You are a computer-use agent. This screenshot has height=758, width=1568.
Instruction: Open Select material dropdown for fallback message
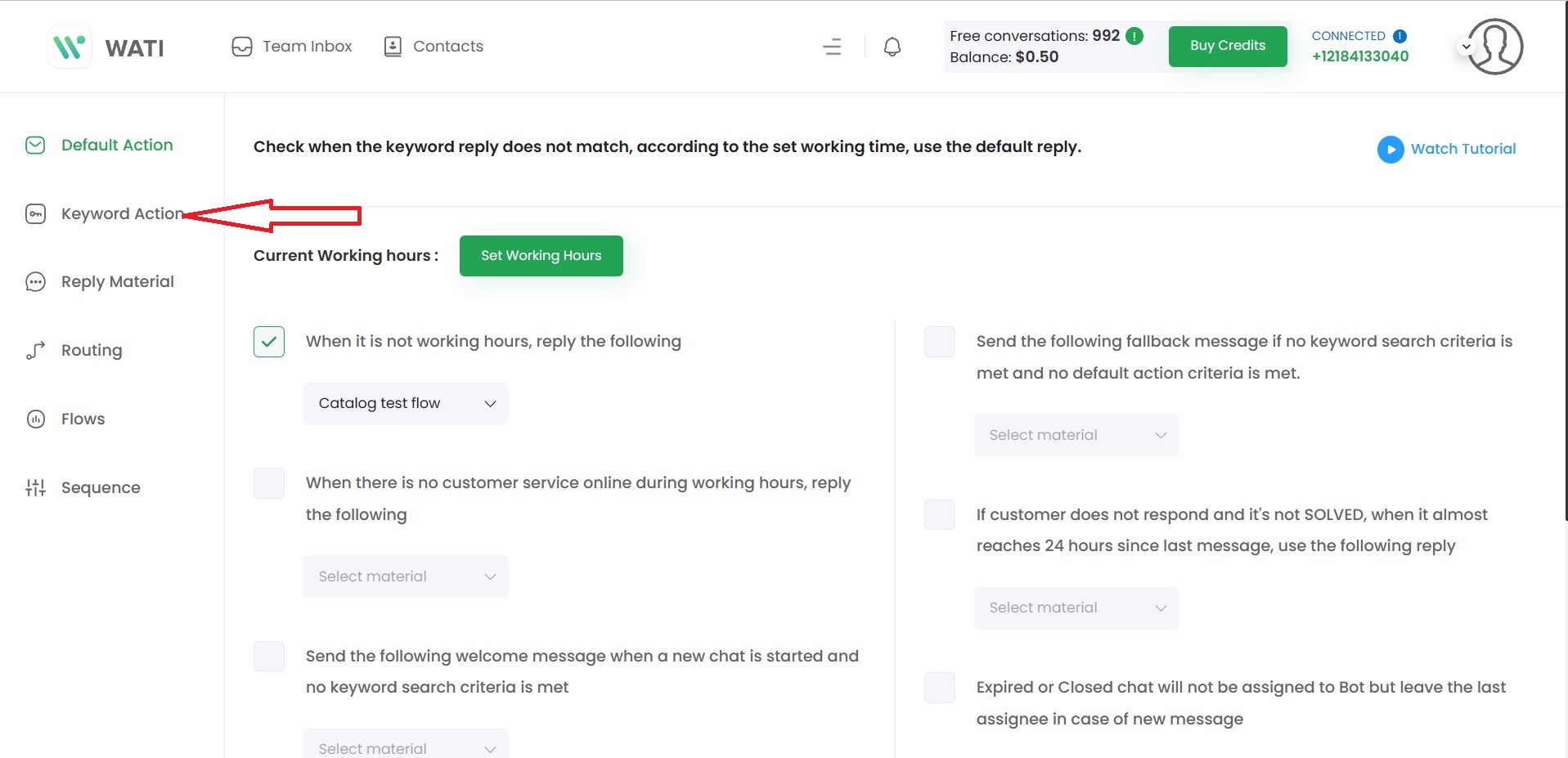click(1076, 435)
